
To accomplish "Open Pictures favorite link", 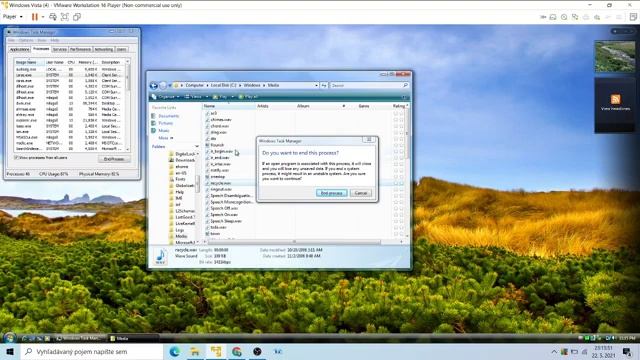I will point(162,123).
